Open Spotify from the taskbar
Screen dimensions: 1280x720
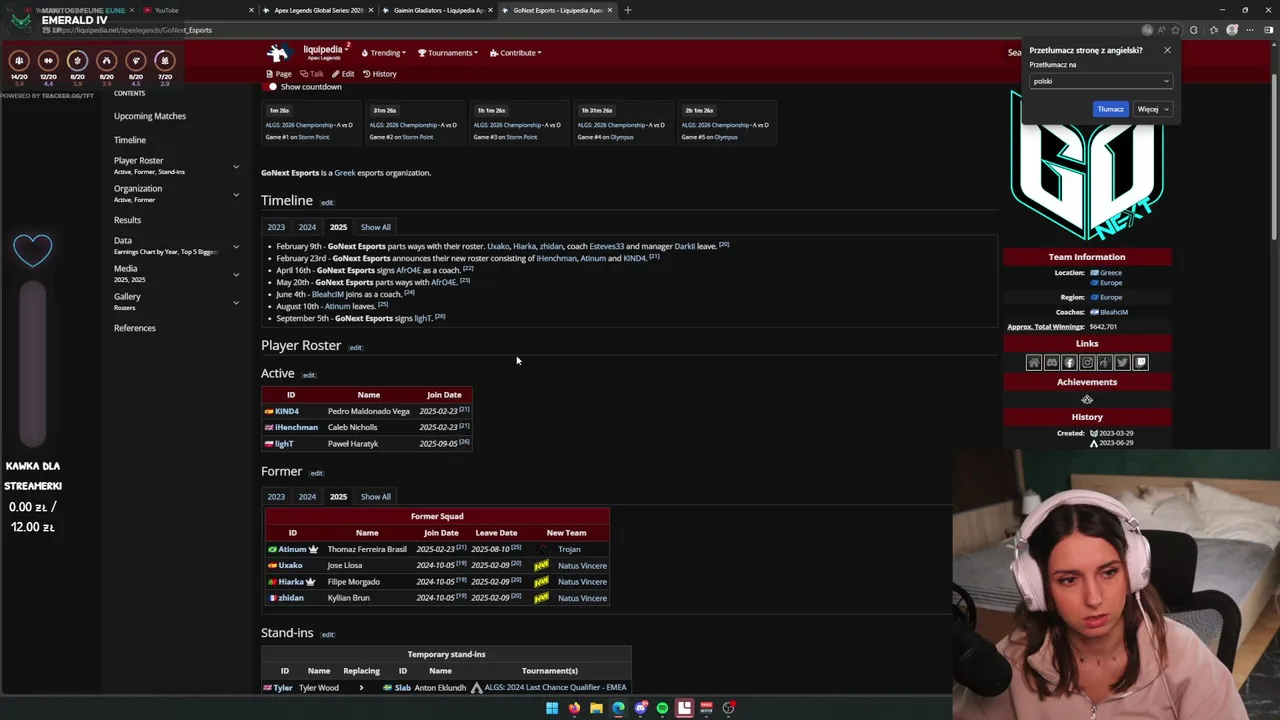point(662,708)
